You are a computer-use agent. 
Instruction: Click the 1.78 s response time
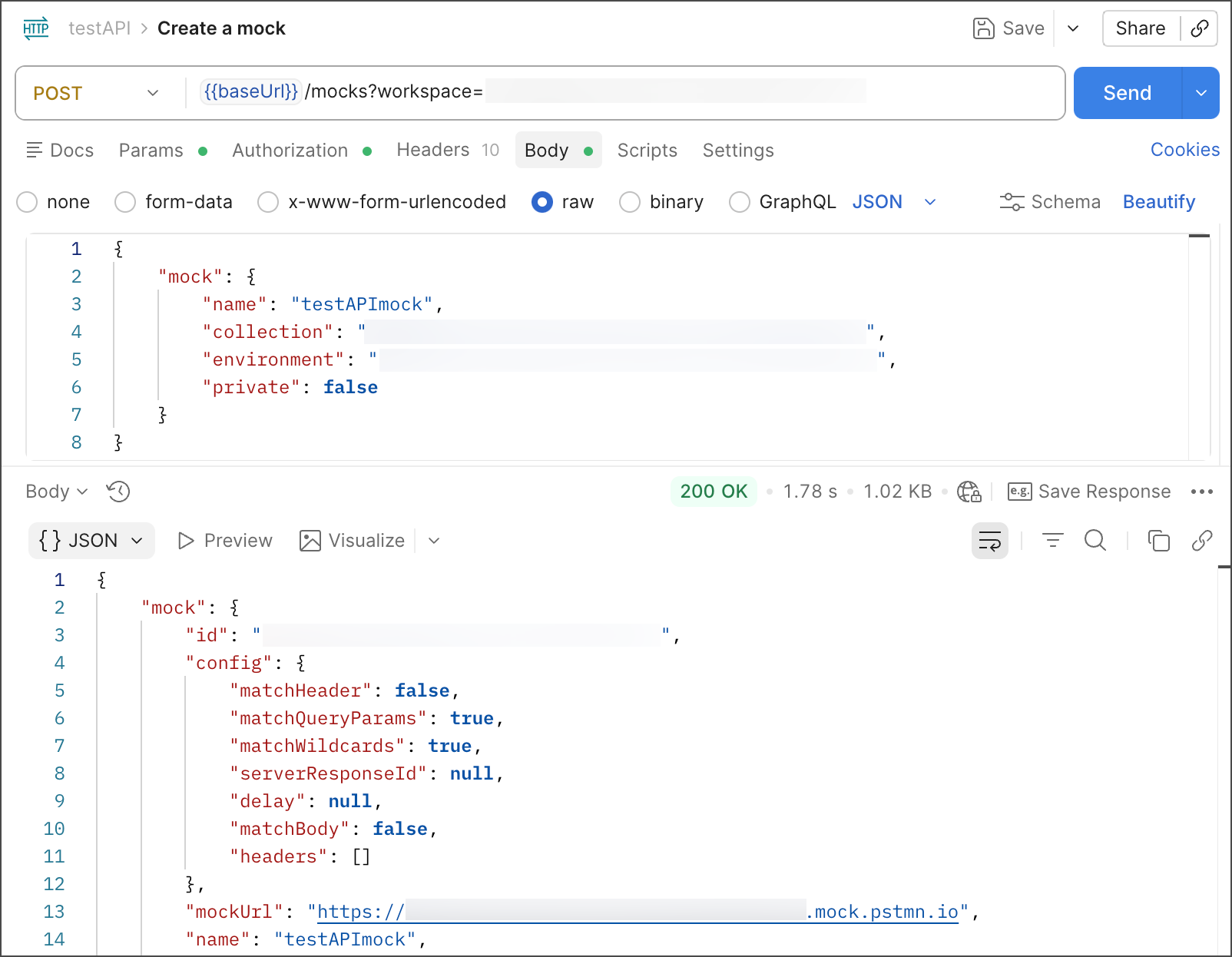[x=810, y=492]
